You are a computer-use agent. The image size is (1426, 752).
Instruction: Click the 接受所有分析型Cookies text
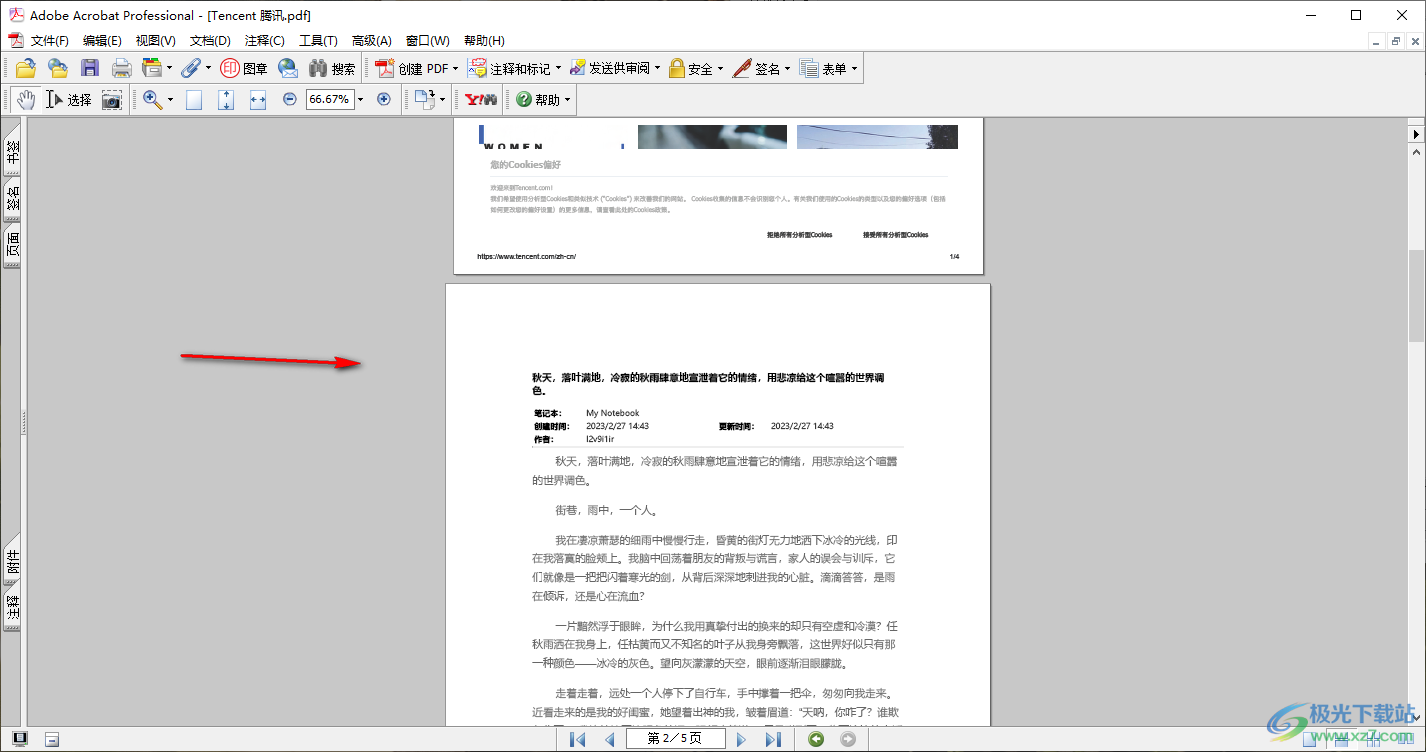click(x=896, y=235)
